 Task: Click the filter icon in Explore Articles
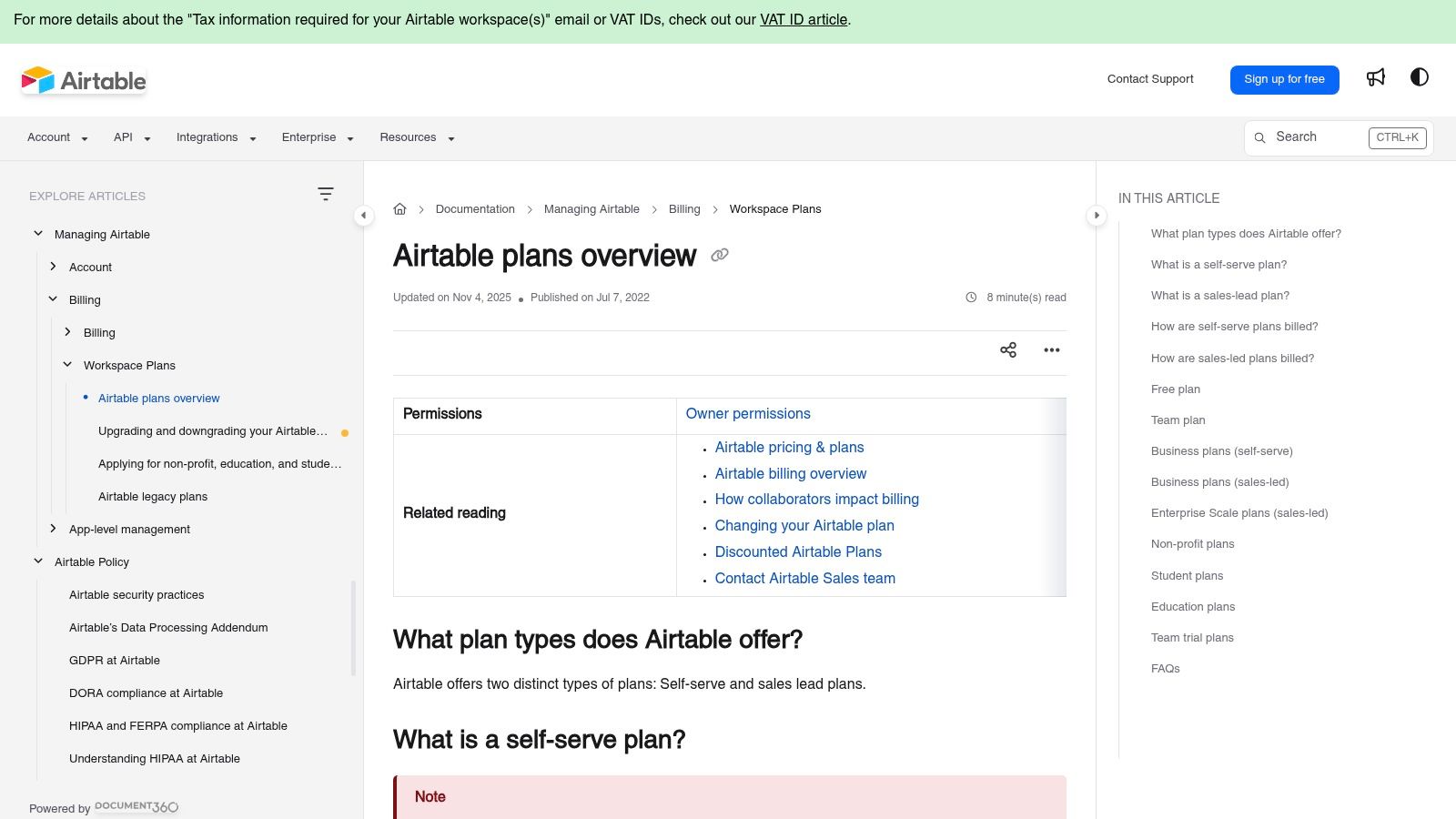point(326,194)
